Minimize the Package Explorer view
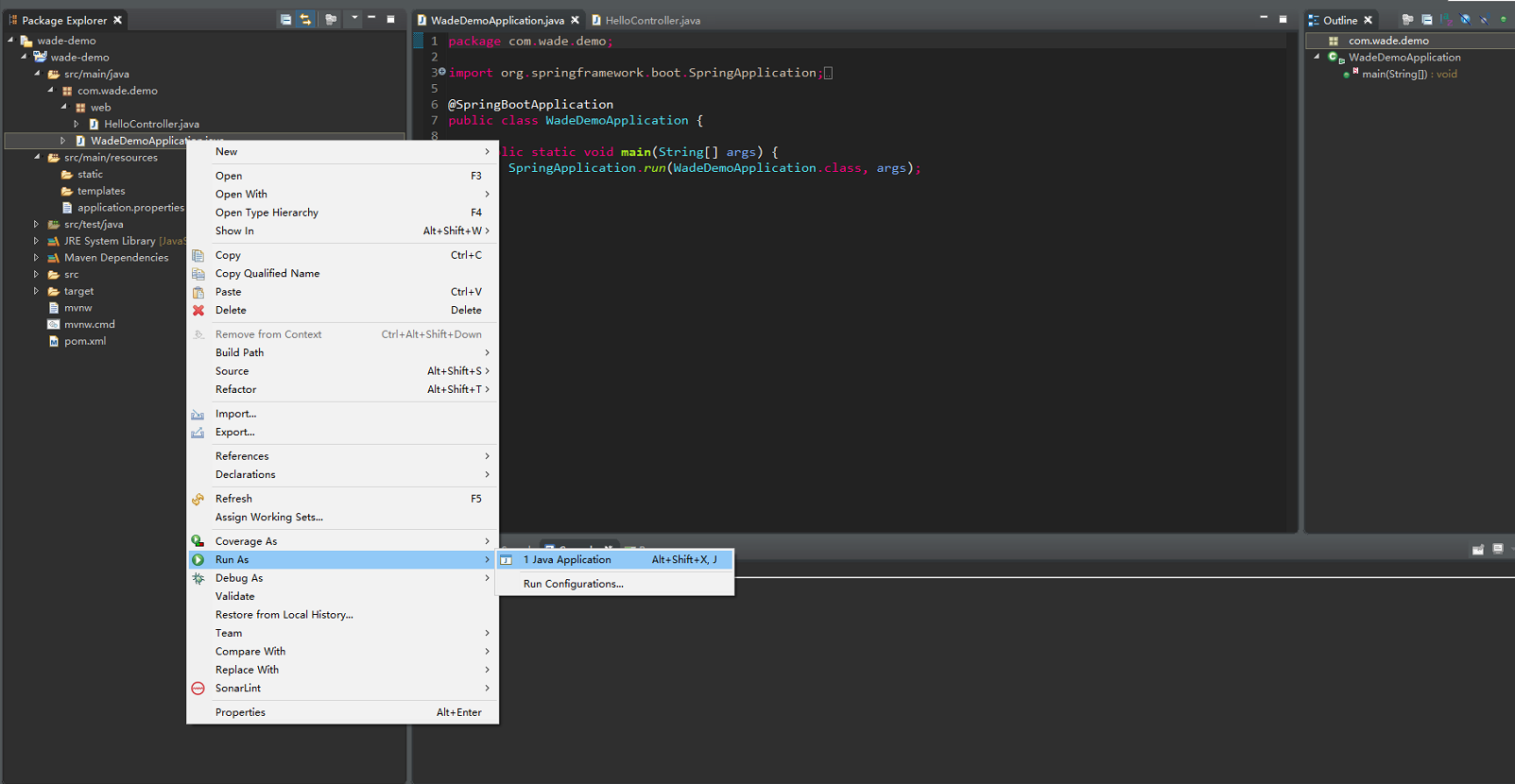This screenshot has height=784, width=1515. (371, 18)
